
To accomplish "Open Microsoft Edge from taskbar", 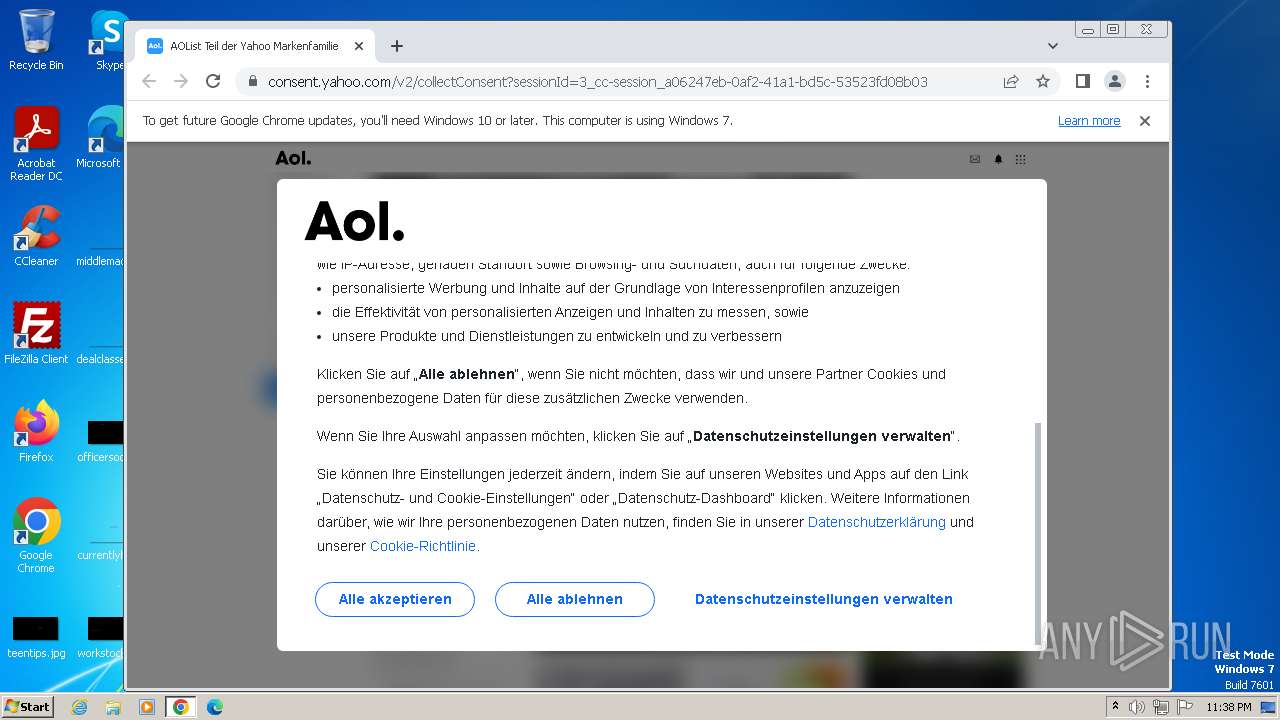I will 215,707.
